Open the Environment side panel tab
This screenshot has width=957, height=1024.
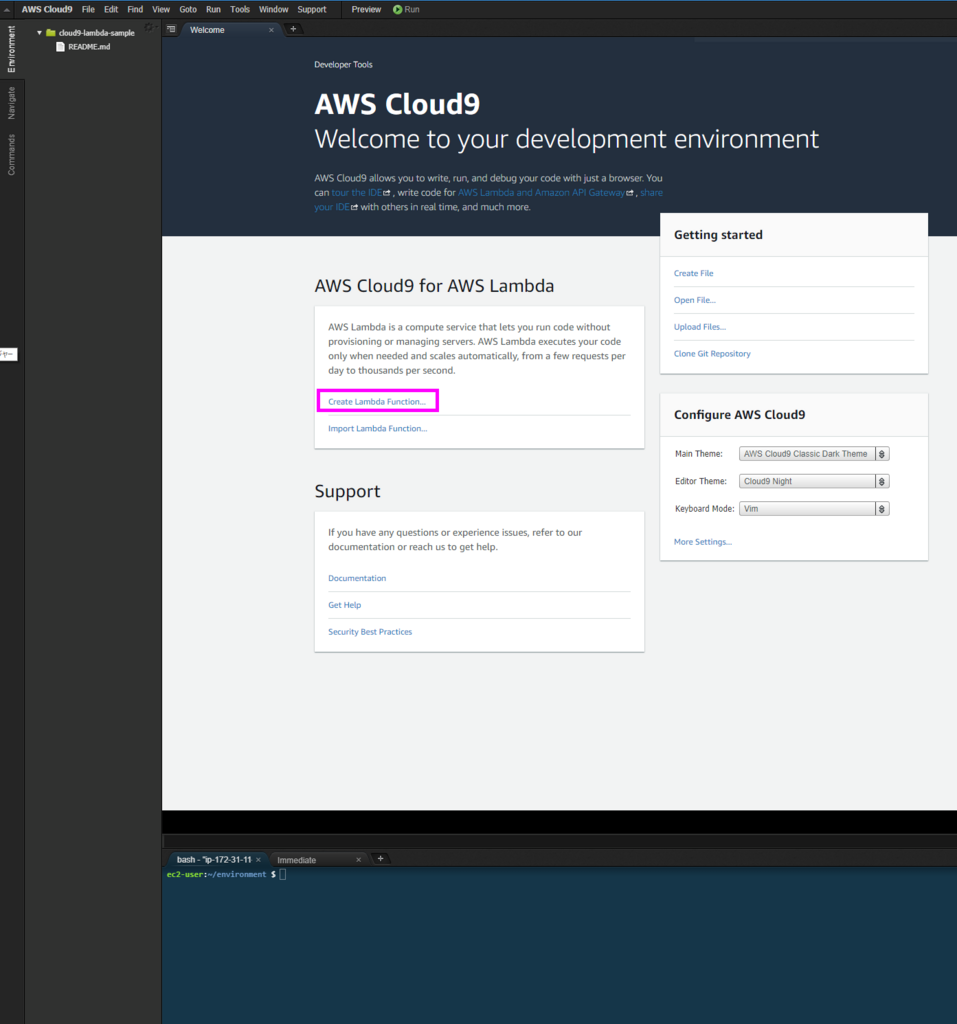(x=11, y=49)
